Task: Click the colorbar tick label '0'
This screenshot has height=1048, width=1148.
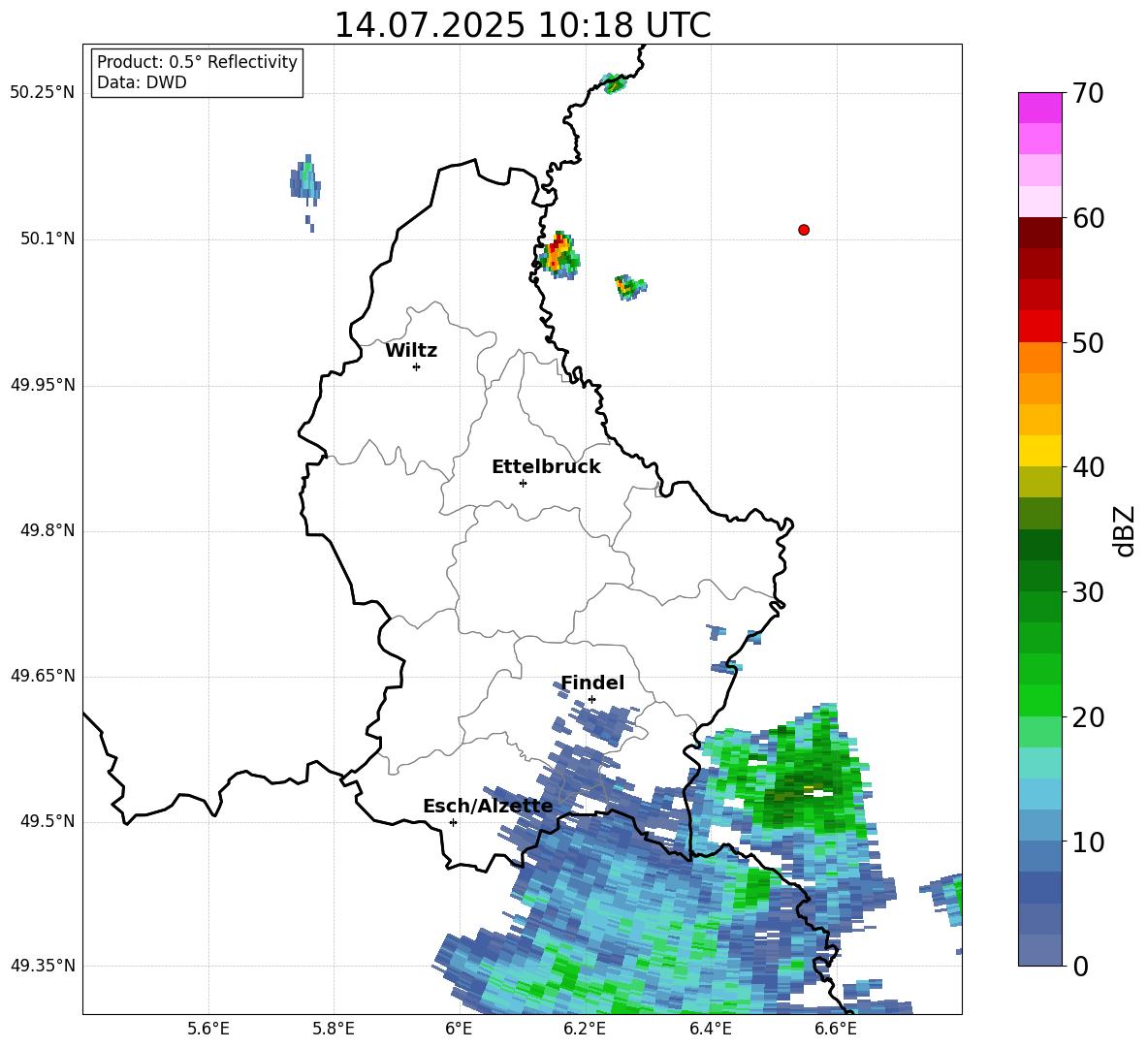Action: (x=1080, y=967)
